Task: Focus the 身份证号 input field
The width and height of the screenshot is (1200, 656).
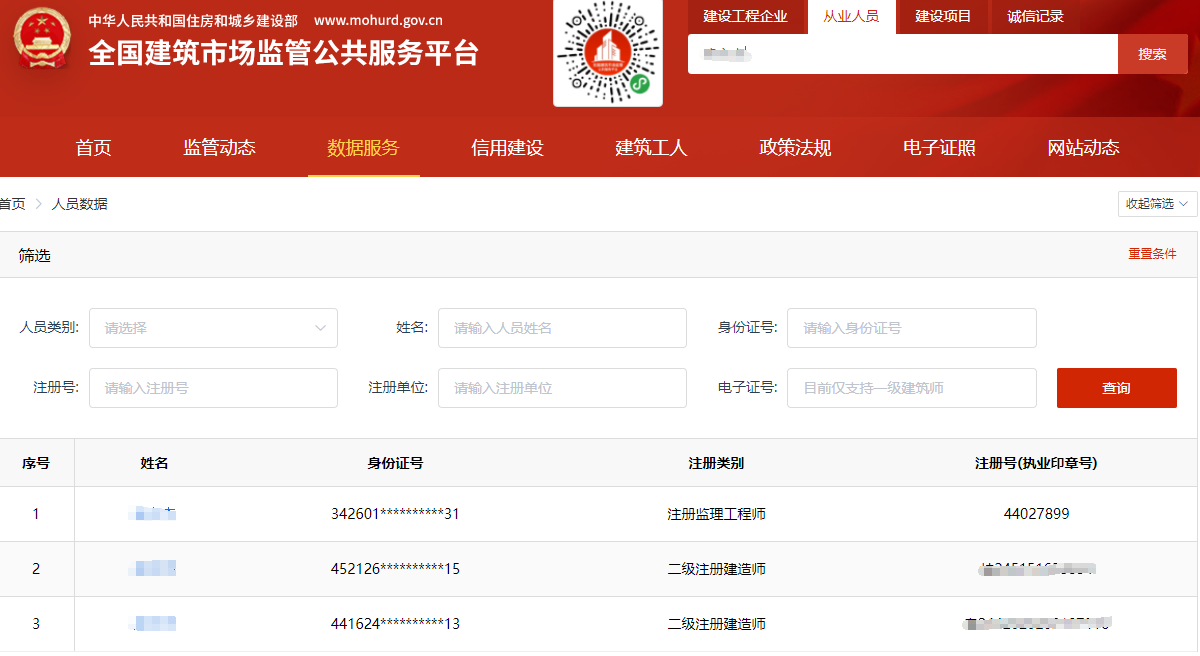Action: [911, 328]
